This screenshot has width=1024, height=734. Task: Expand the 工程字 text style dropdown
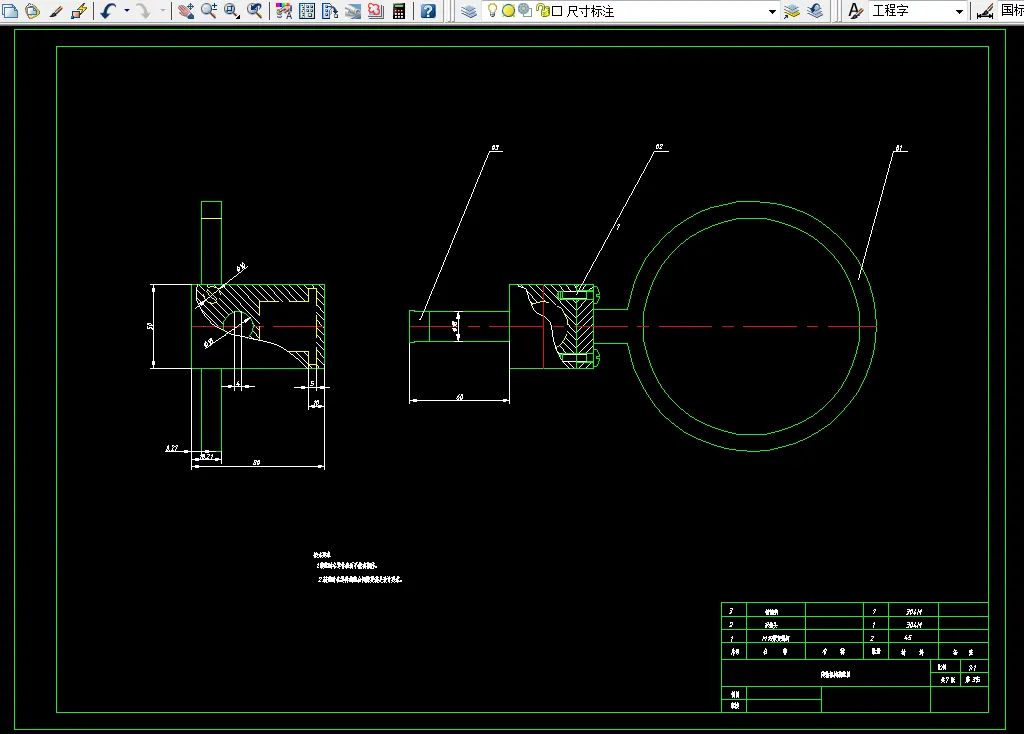[959, 11]
